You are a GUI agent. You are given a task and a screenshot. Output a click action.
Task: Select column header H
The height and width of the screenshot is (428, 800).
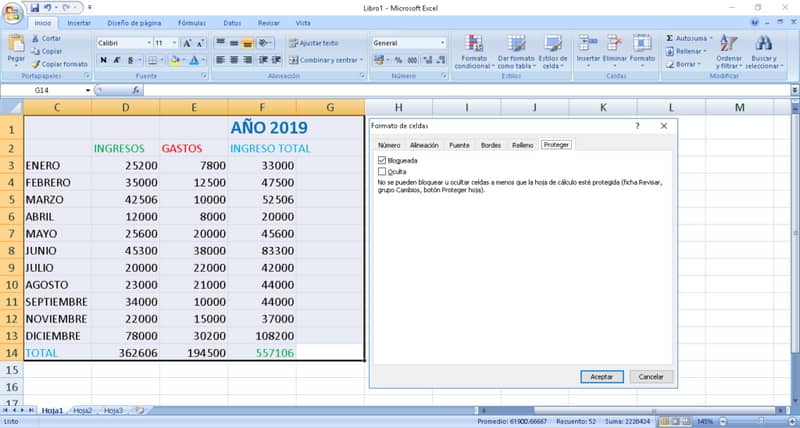click(398, 107)
